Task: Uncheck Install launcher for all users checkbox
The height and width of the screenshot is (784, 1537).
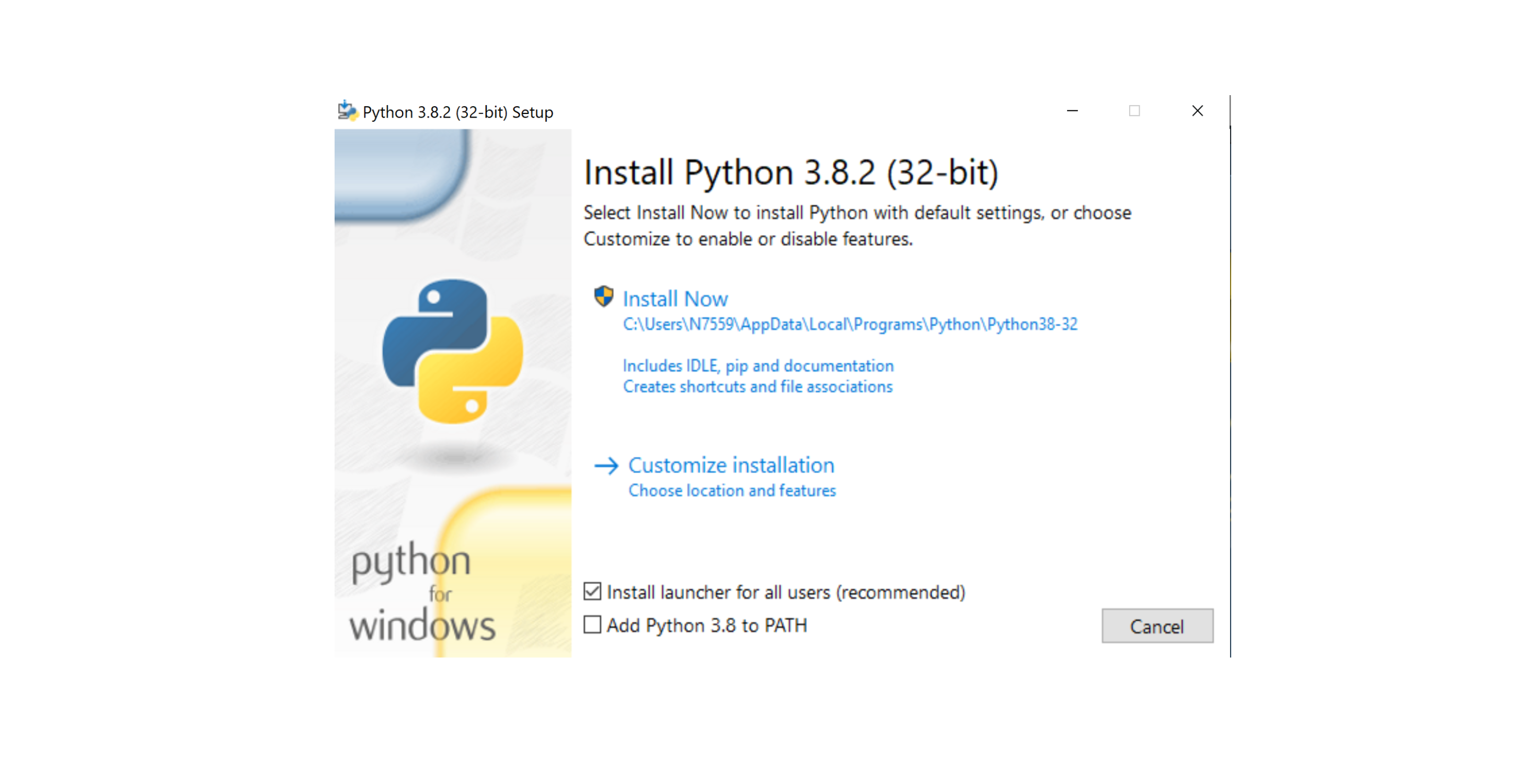Action: (x=592, y=591)
